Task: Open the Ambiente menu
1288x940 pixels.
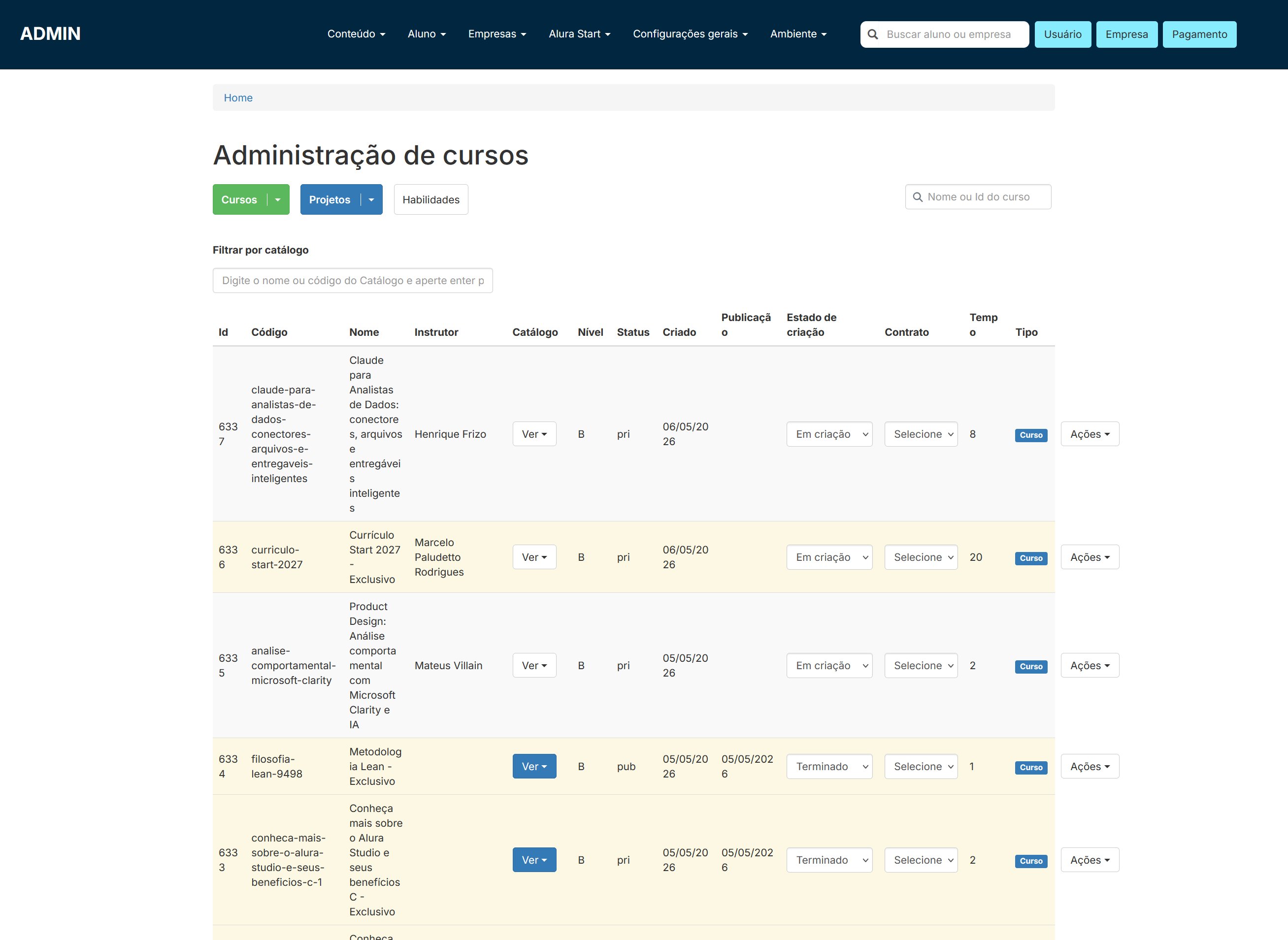Action: [798, 34]
